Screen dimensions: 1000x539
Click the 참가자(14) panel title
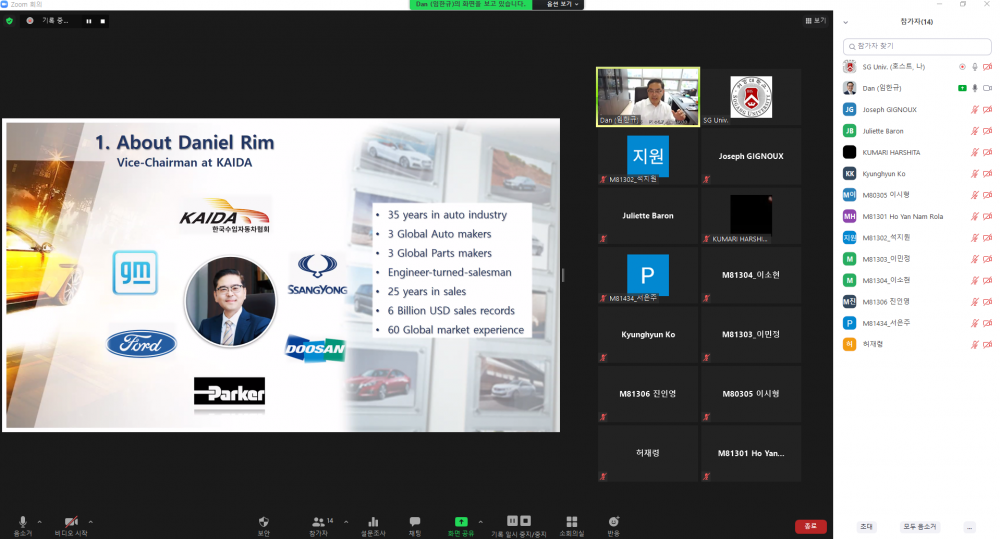point(916,22)
